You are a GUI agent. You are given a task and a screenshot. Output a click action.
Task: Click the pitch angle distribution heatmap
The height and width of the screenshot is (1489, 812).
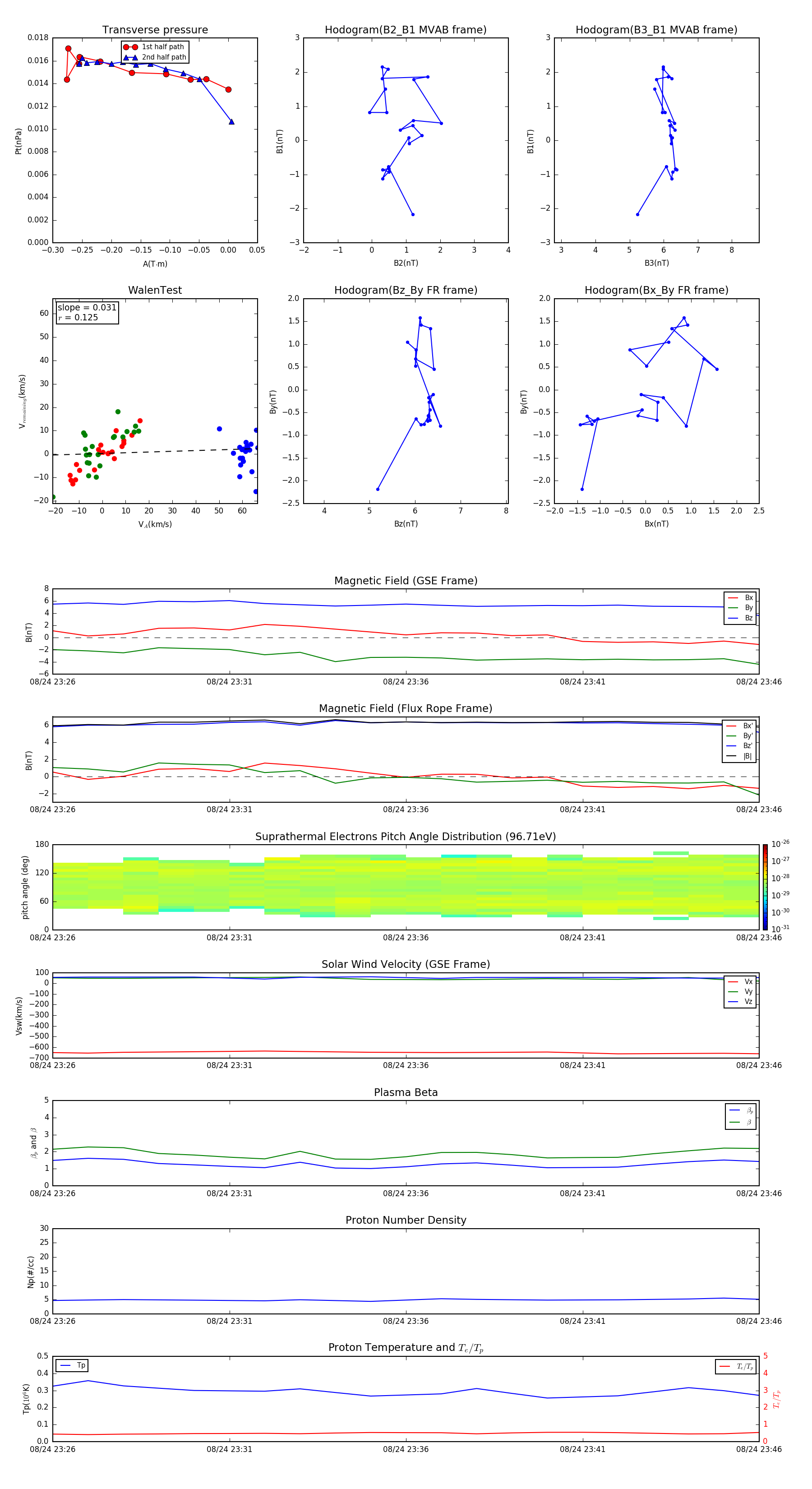(x=406, y=887)
